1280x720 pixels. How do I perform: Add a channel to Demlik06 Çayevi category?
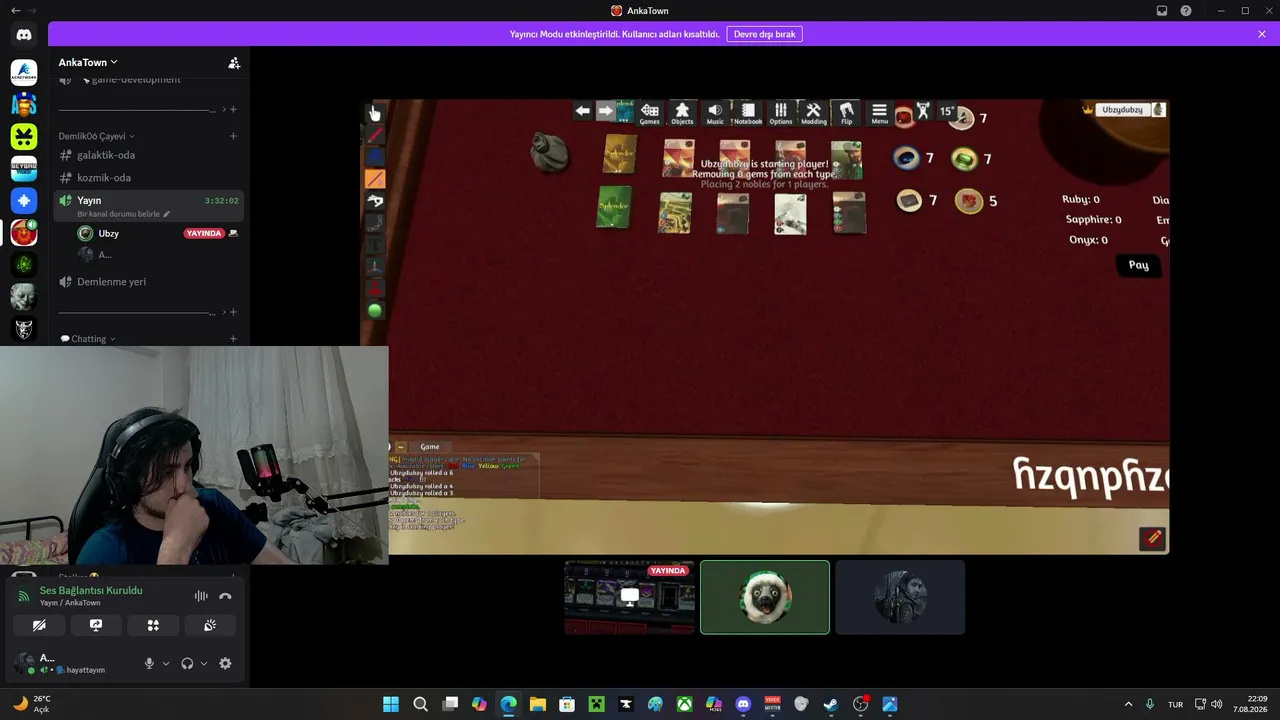click(233, 136)
